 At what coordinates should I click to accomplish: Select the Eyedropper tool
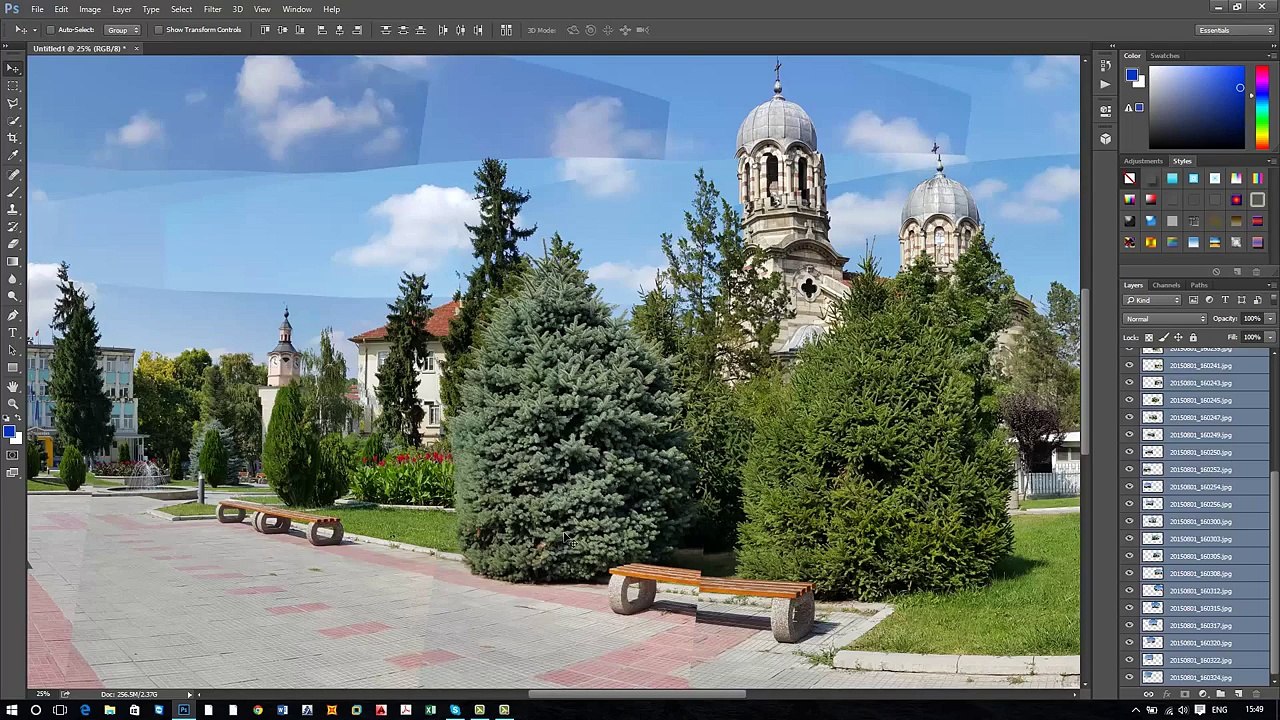(13, 156)
